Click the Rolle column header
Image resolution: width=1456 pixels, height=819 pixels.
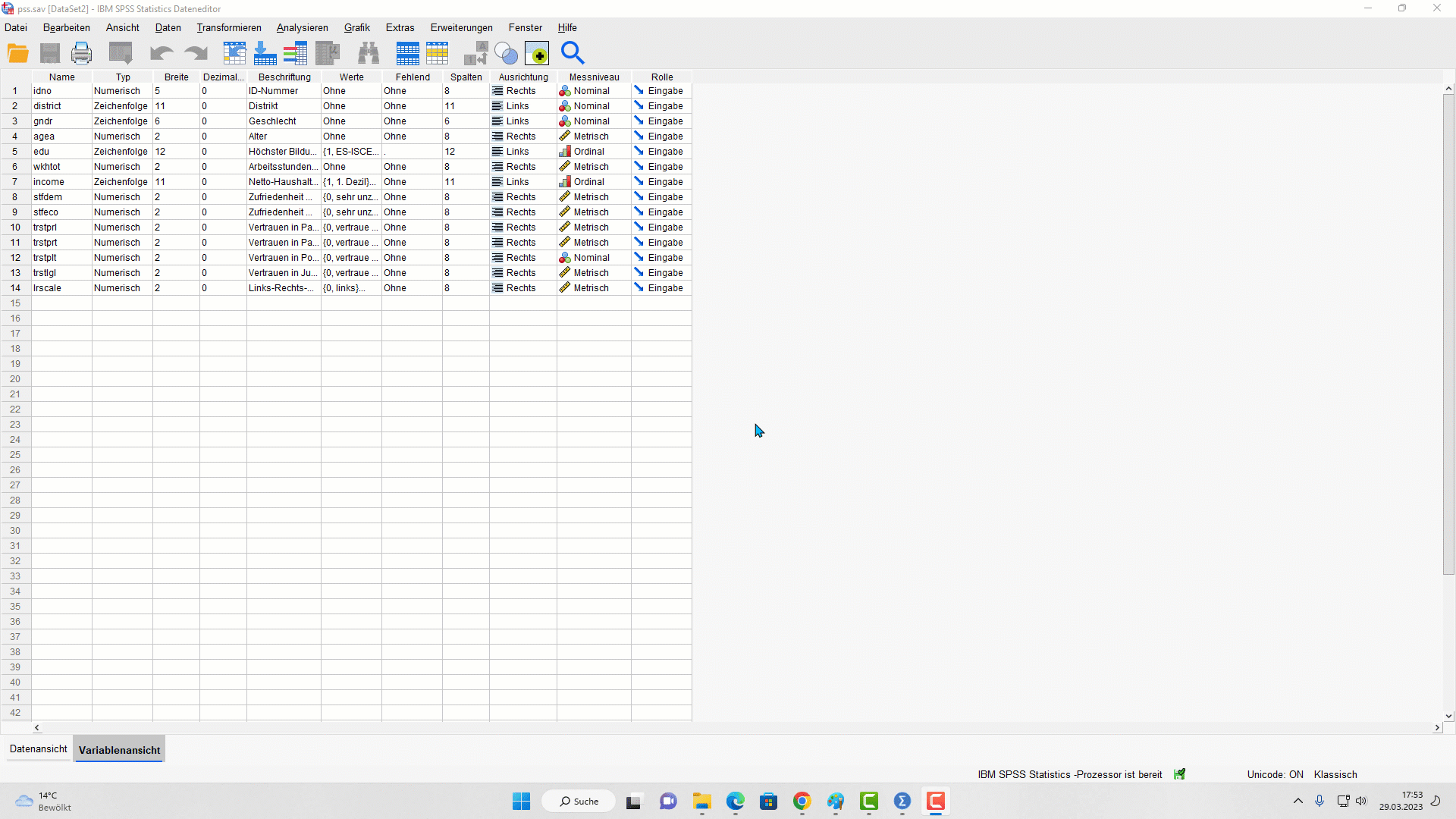pyautogui.click(x=661, y=77)
